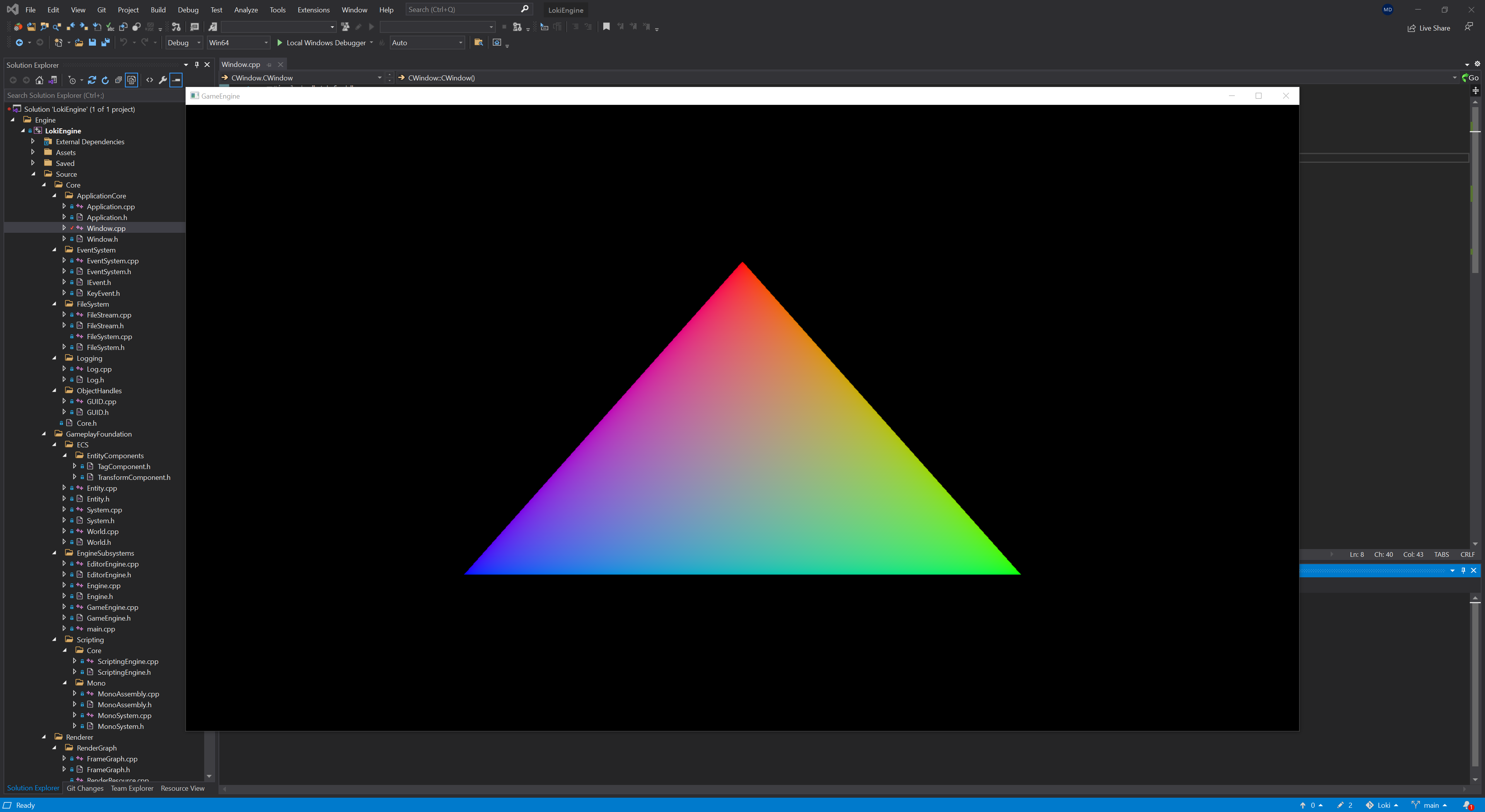
Task: Click the Live Share icon
Action: click(x=1412, y=28)
